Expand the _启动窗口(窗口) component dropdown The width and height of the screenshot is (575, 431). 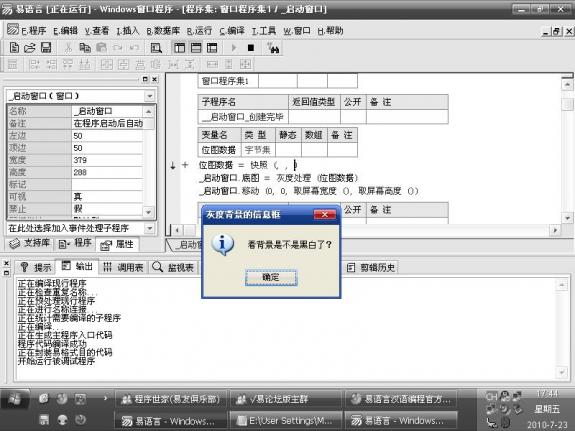150,96
